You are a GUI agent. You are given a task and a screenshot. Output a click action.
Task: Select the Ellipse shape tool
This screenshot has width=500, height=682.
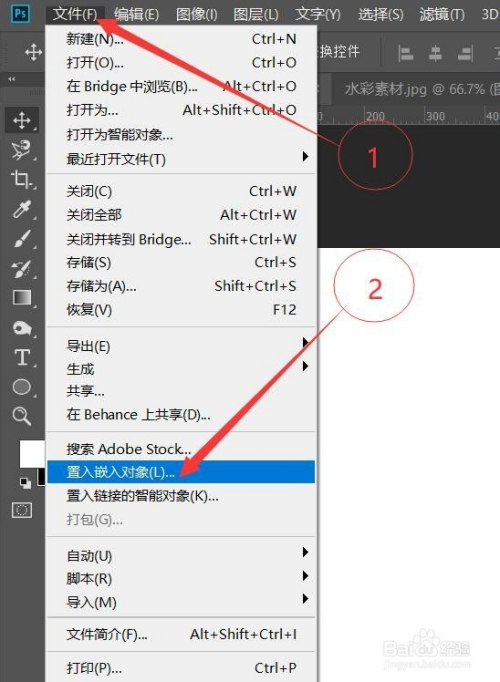click(22, 387)
